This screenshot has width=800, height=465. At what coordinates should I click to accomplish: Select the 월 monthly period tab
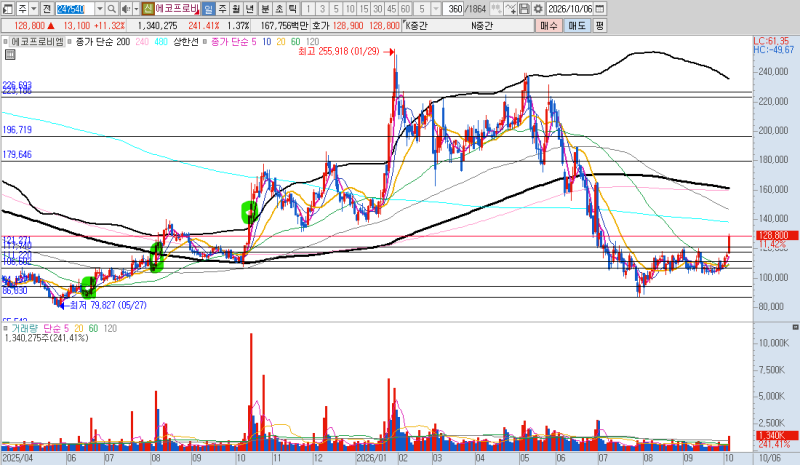point(236,9)
